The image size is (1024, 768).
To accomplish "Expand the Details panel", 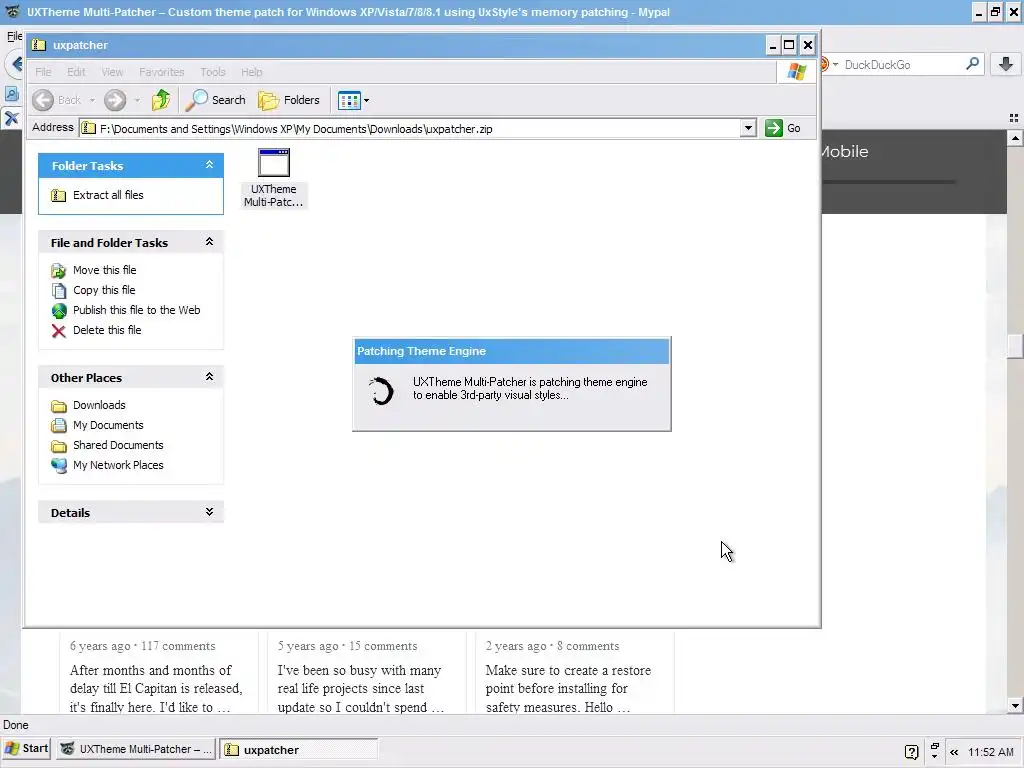I will point(209,512).
